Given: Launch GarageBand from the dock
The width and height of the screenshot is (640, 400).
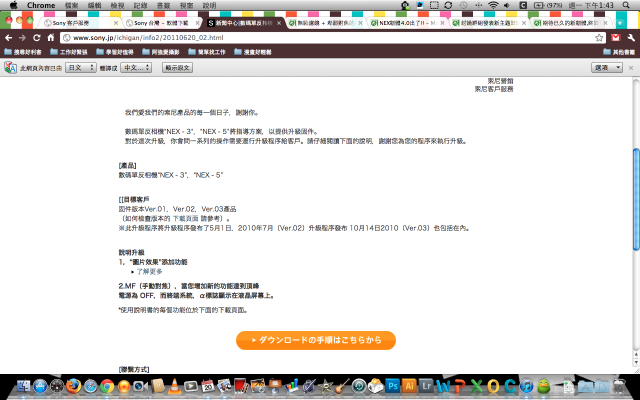Looking at the screenshot, I should pyautogui.click(x=342, y=386).
